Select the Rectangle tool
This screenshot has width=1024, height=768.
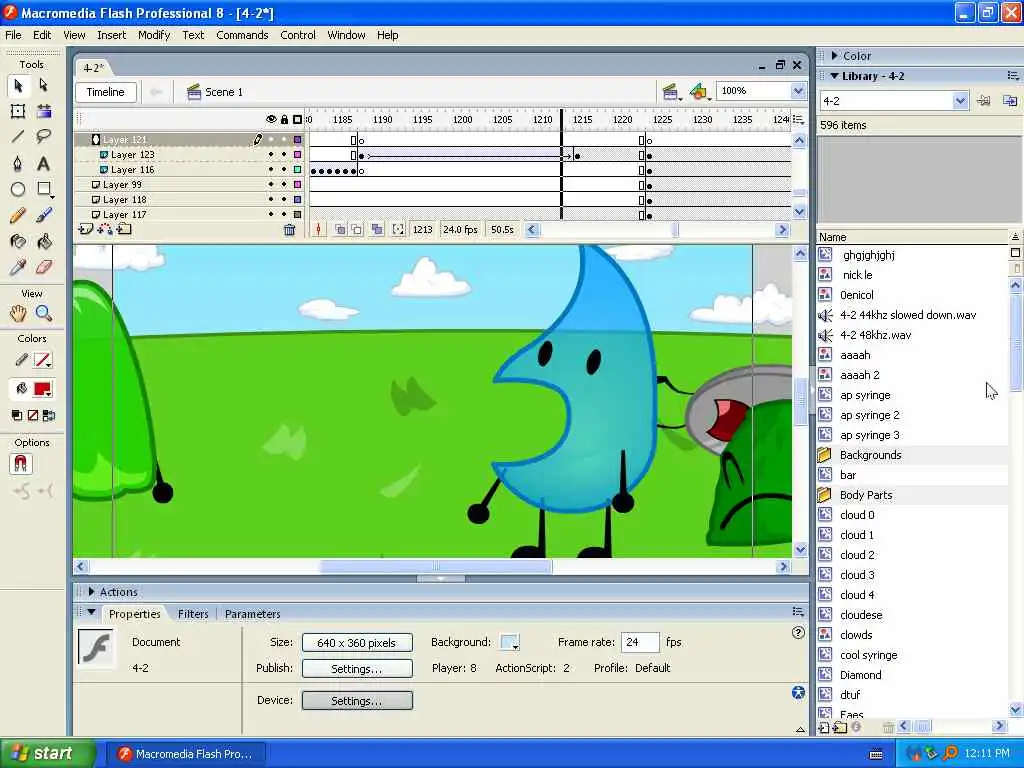[x=43, y=189]
